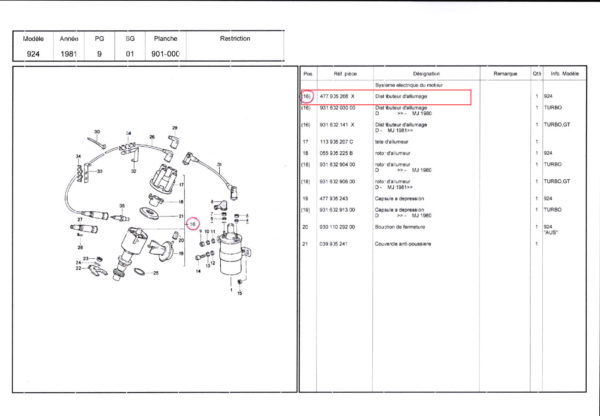Click the 'Restriction' field in the header
This screenshot has height=416, width=600.
pyautogui.click(x=234, y=39)
